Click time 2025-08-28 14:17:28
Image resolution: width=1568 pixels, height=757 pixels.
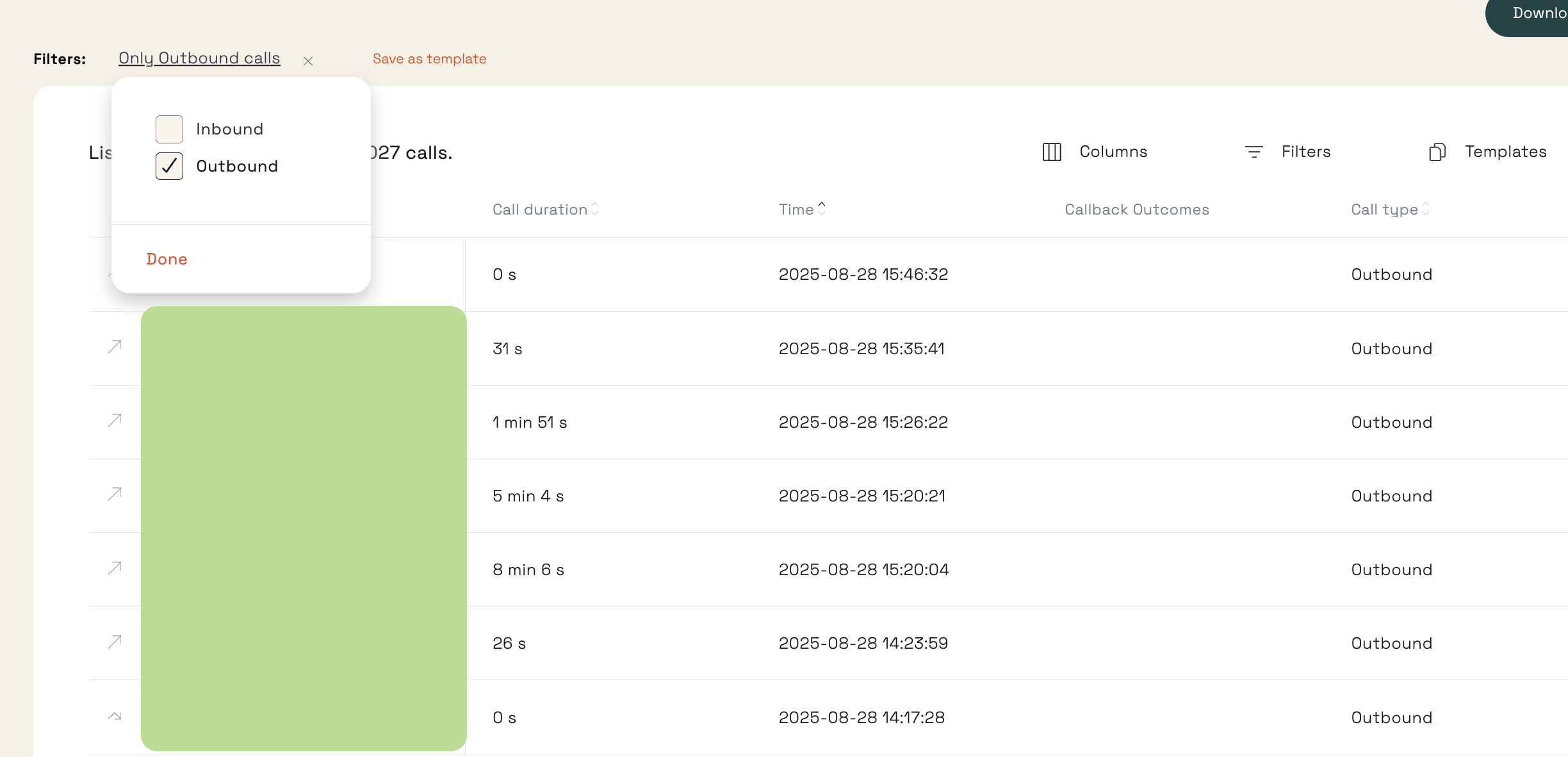coord(862,718)
